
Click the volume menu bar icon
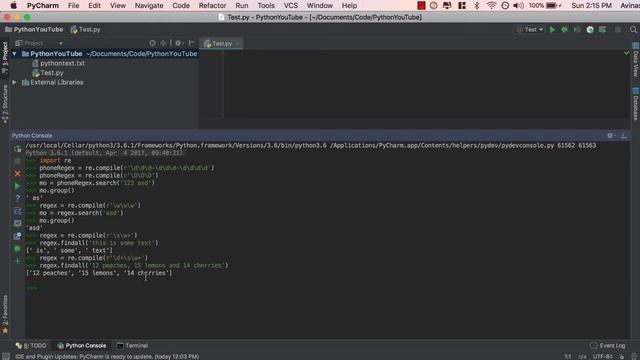tap(518, 6)
